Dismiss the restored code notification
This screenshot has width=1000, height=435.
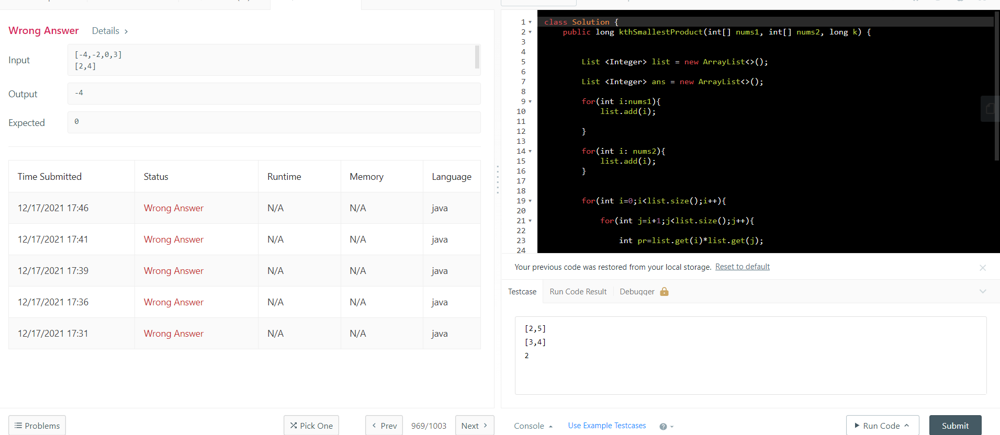coord(982,268)
